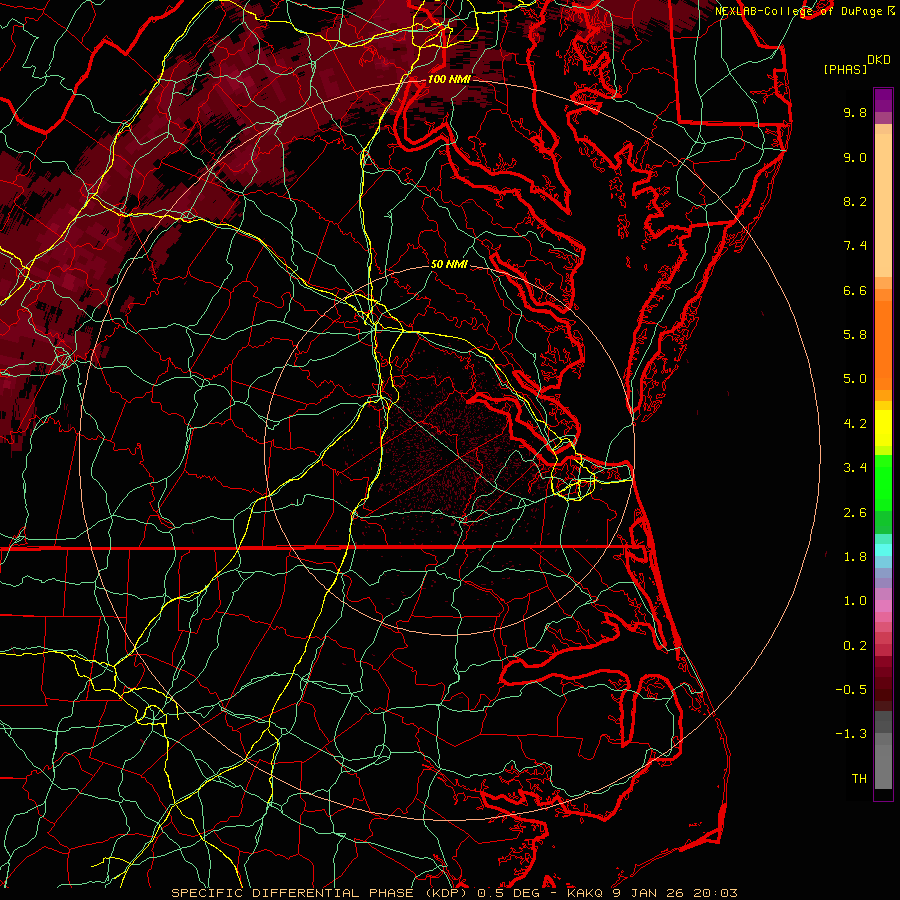Image resolution: width=900 pixels, height=900 pixels.
Task: Click the 1.0 scale value
Action: point(855,602)
